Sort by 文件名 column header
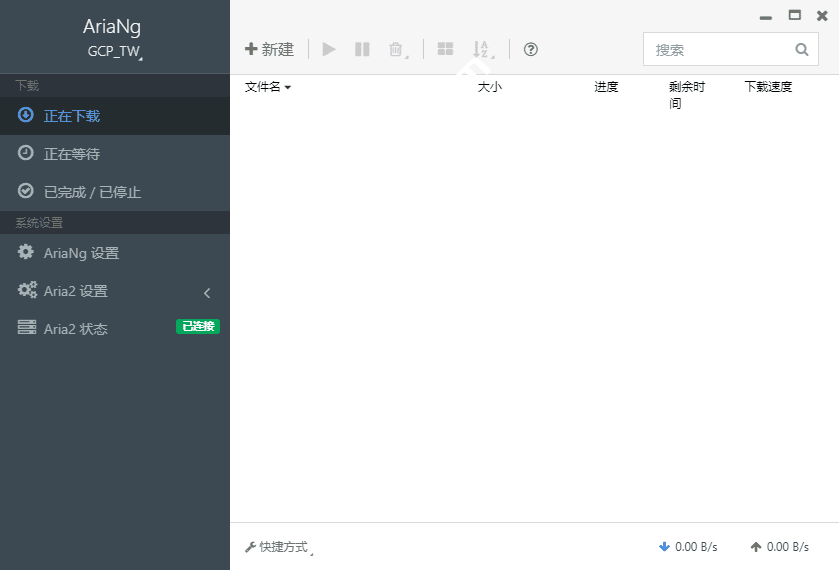 click(267, 87)
